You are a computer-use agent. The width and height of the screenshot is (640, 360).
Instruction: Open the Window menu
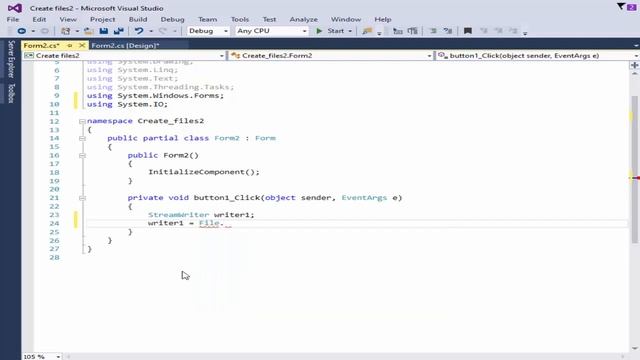pyautogui.click(x=346, y=19)
